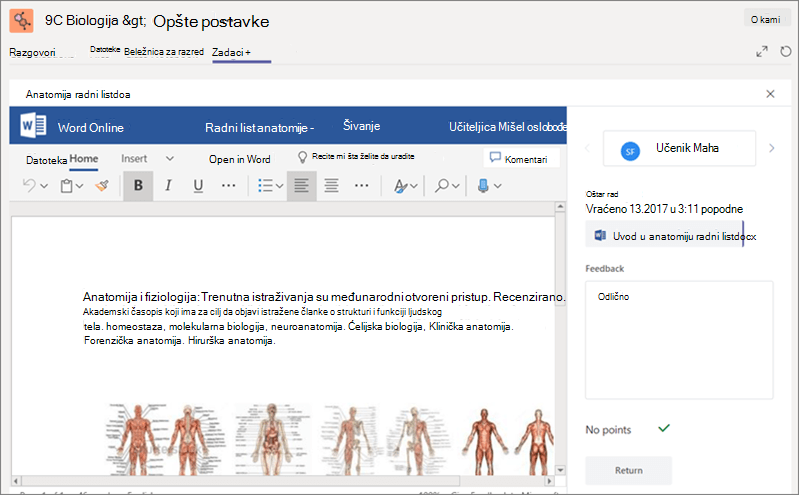Click the Opšte postavke channel name
This screenshot has height=495, width=799.
click(x=211, y=21)
